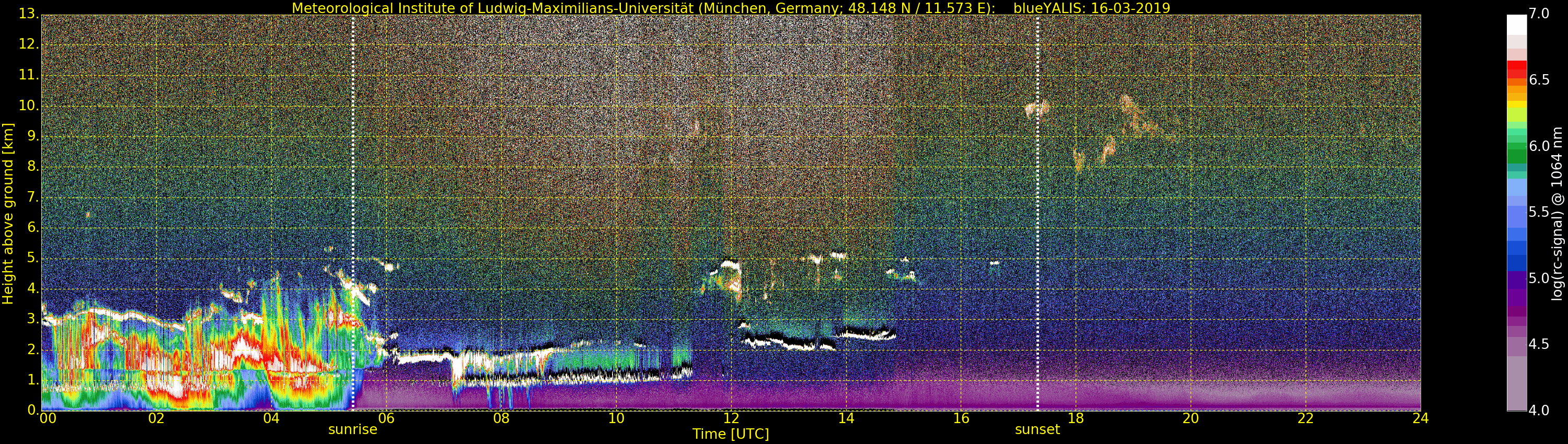Viewport: 1568px width, 444px height.
Task: Click the '06' time axis tick label
Action: click(387, 418)
